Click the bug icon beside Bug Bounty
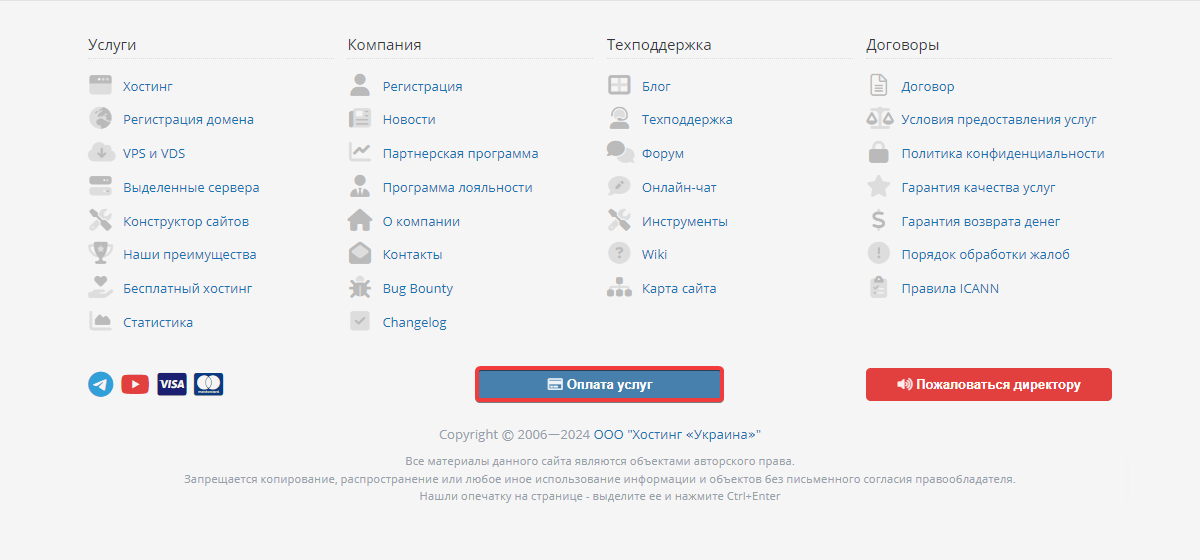The image size is (1200, 560). [x=360, y=288]
